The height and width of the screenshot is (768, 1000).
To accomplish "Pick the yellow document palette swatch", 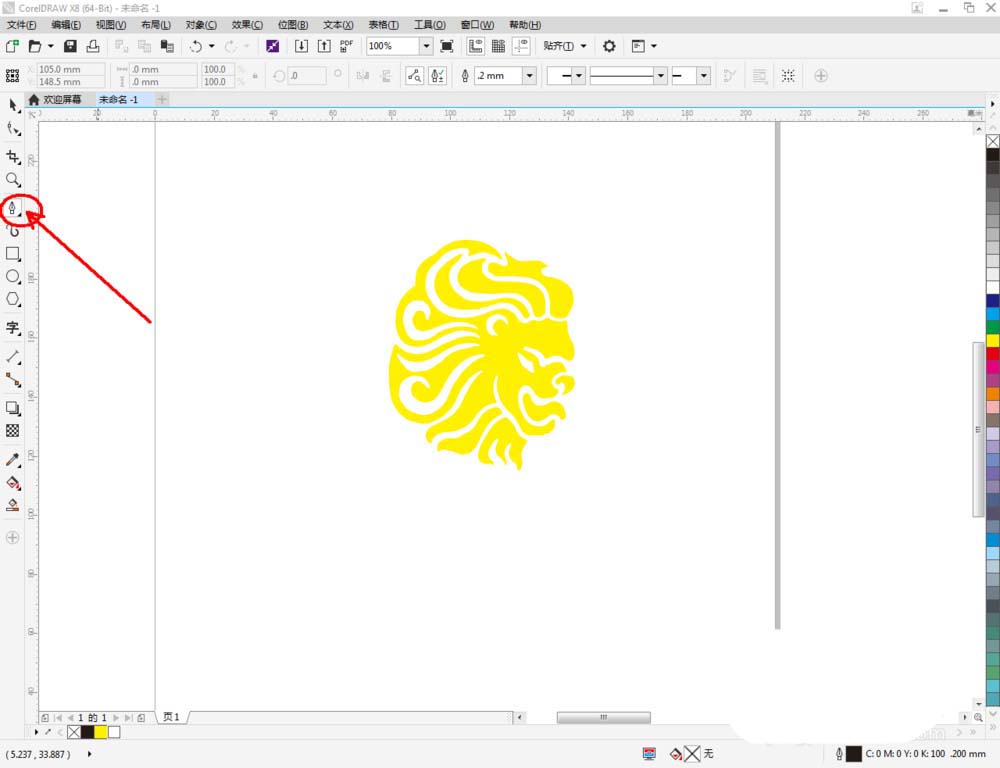I will 100,732.
